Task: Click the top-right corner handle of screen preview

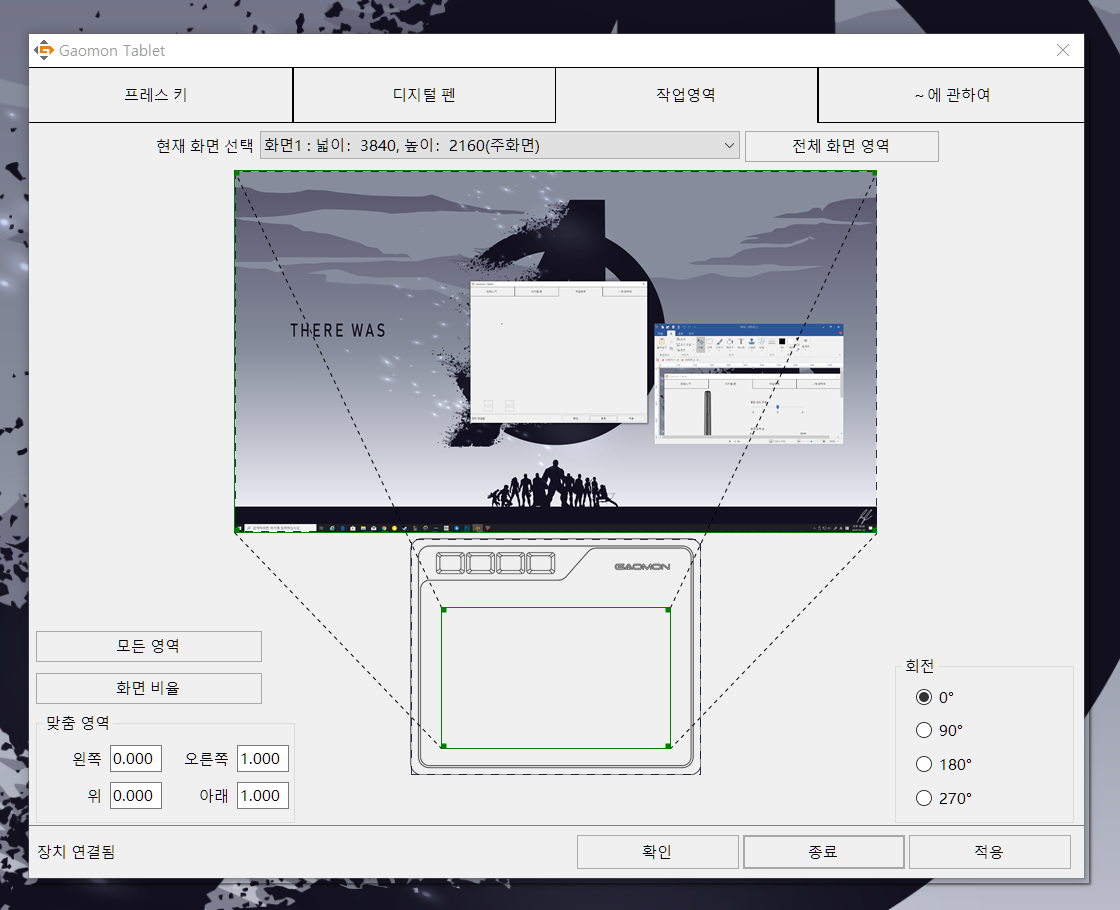Action: pyautogui.click(x=874, y=174)
